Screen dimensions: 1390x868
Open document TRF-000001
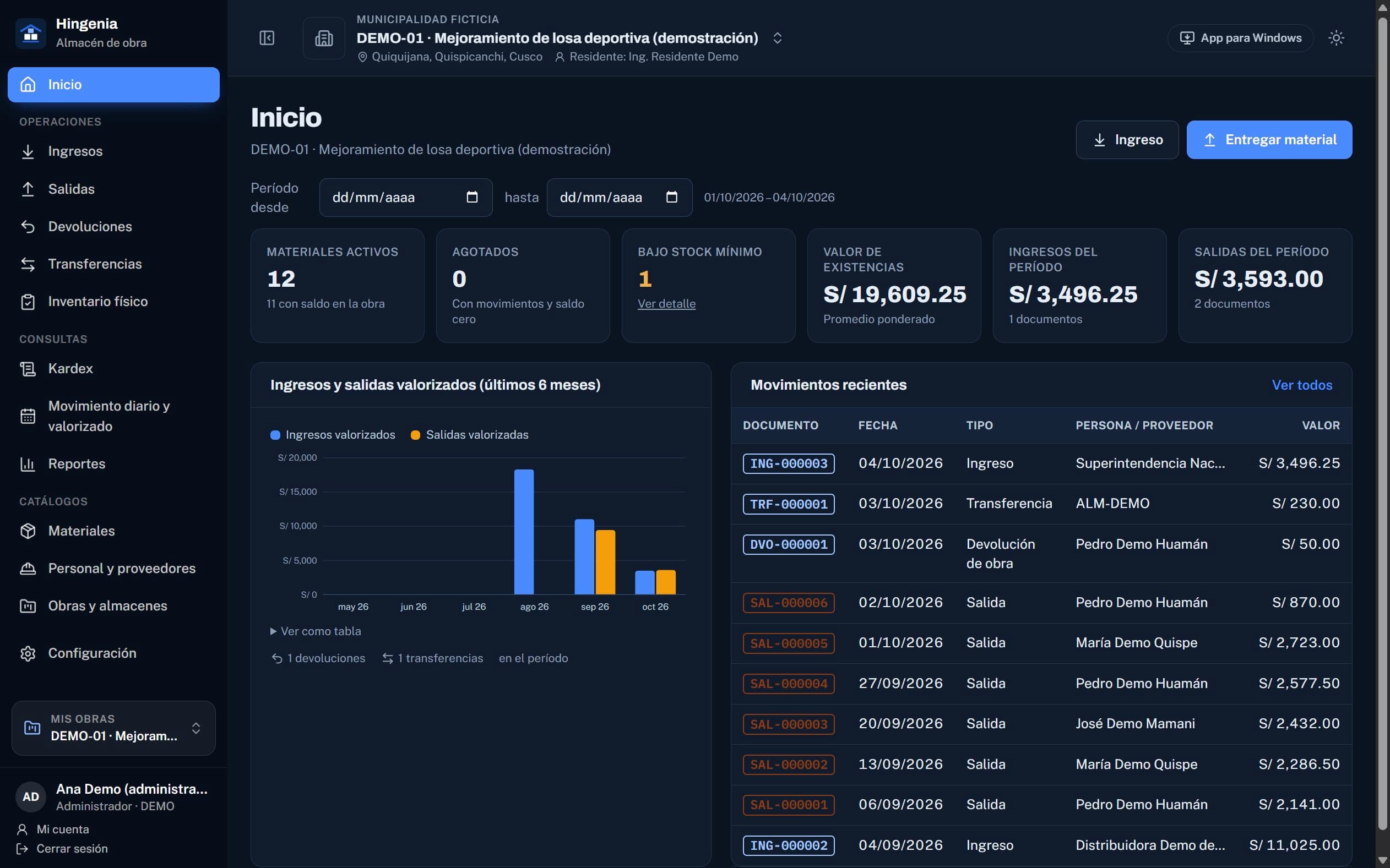pyautogui.click(x=789, y=504)
